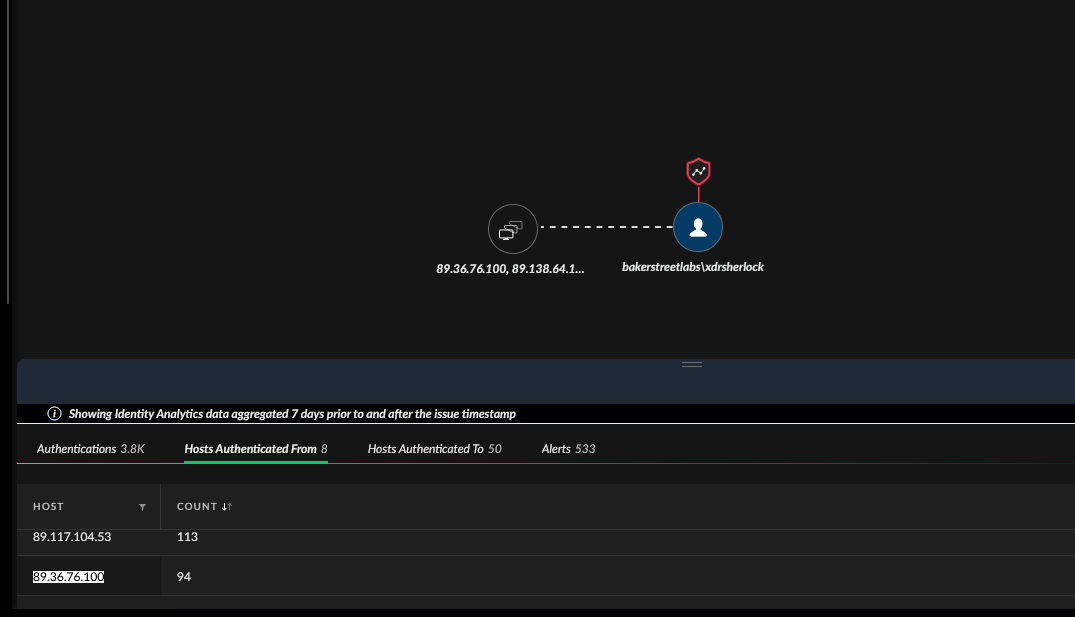Click the left edge vertical scrollbar
Viewport: 1075px width, 617px height.
pyautogui.click(x=8, y=151)
